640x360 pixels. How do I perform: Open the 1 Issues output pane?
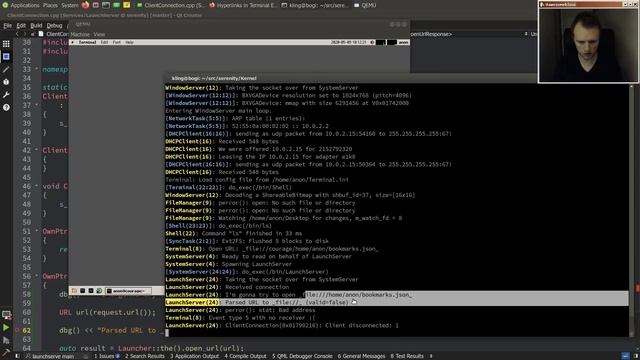click(x=107, y=356)
